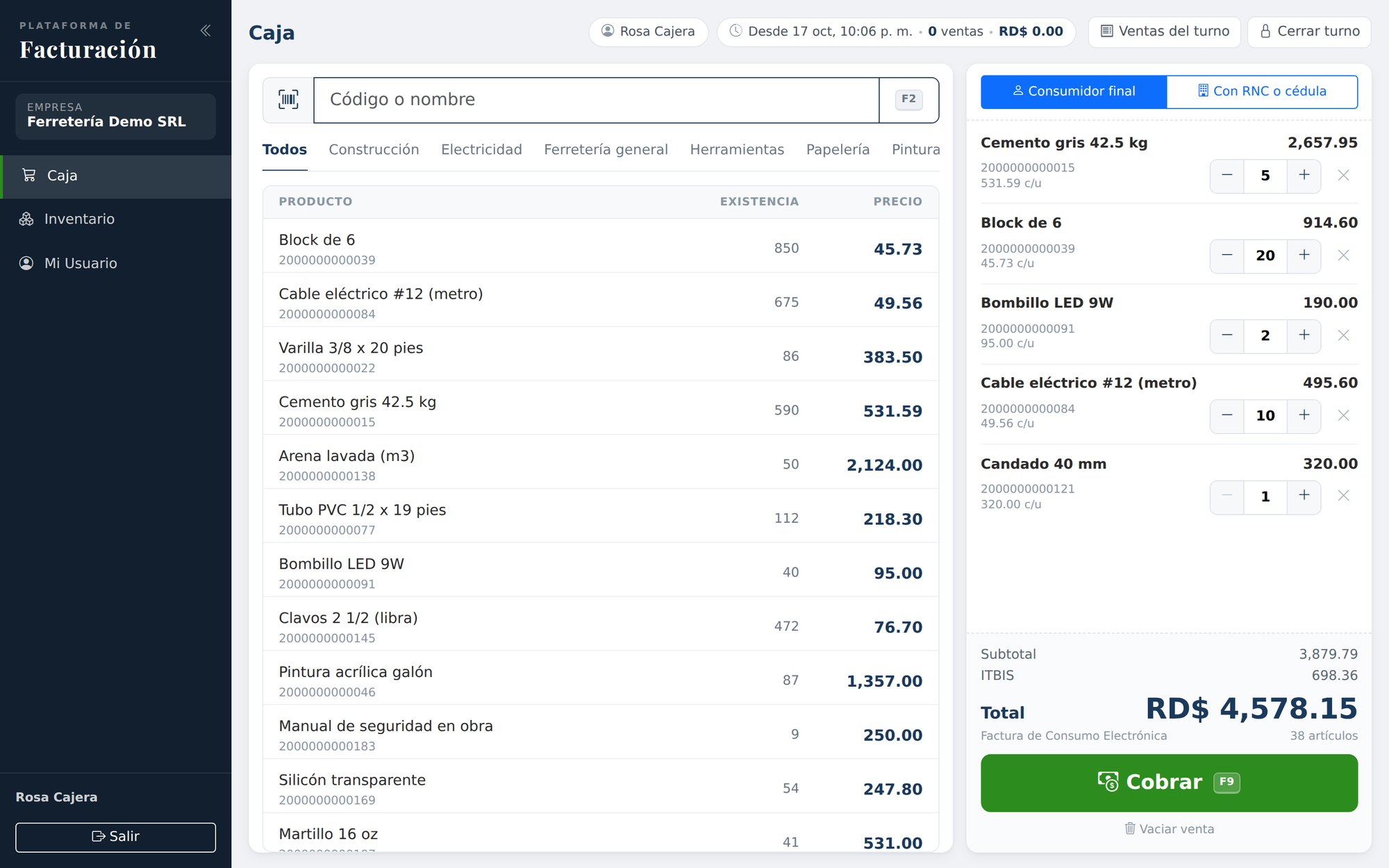This screenshot has width=1389, height=868.
Task: Increase the Block de 6 cart quantity
Action: [1304, 256]
